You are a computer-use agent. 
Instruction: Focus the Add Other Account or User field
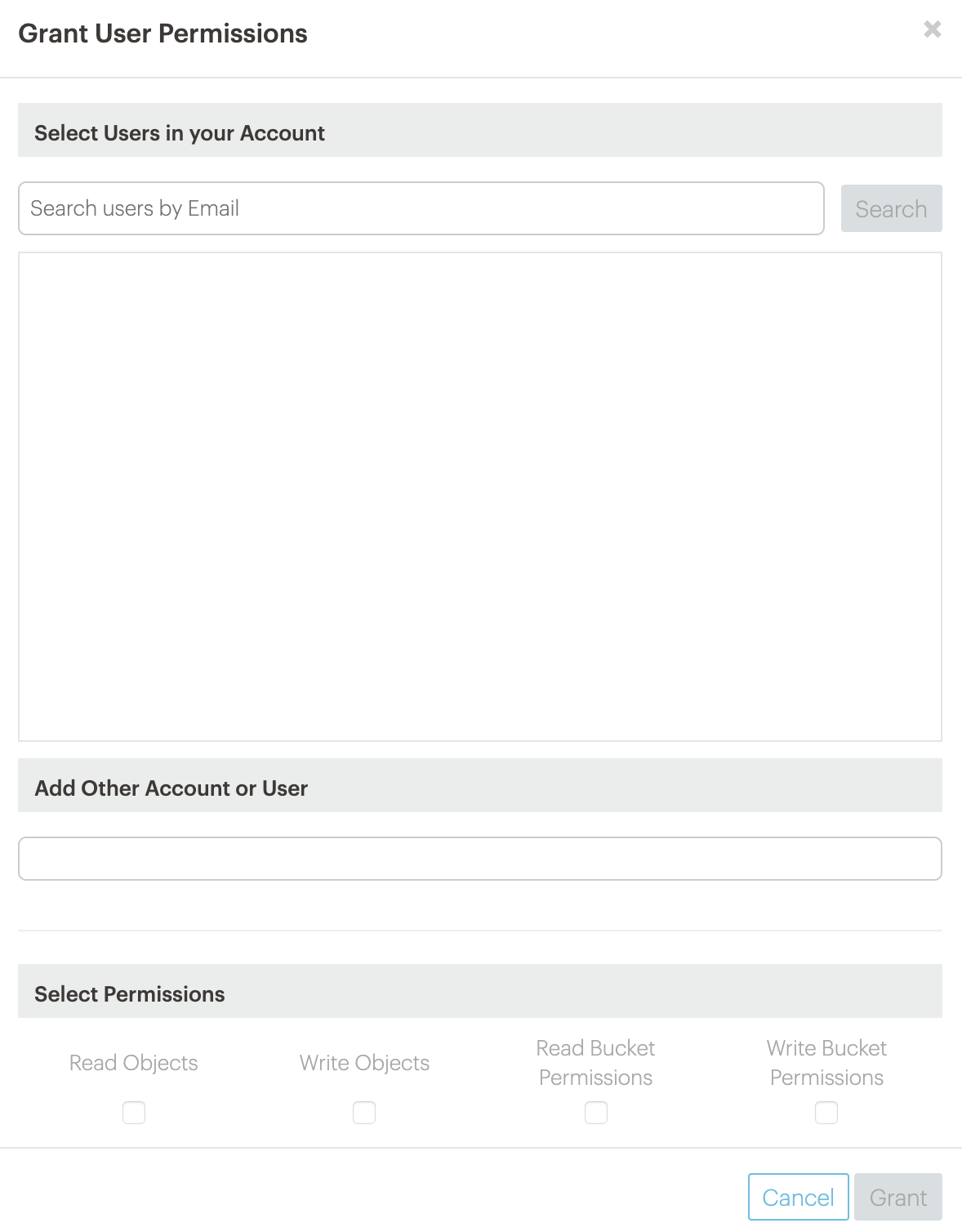(x=480, y=859)
